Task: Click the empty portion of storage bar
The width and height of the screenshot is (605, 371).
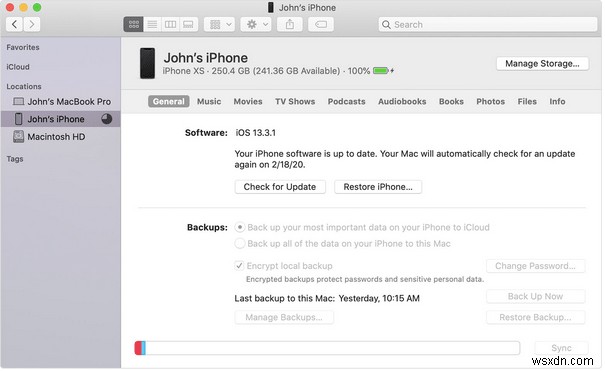Action: point(333,348)
